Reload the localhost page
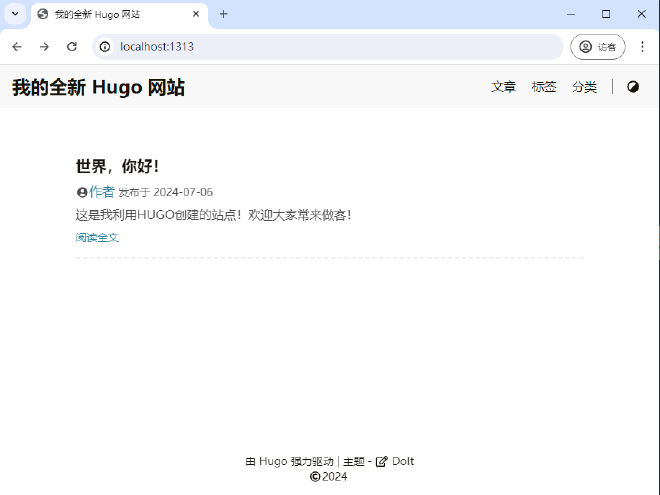Viewport: 660px width, 495px height. pyautogui.click(x=72, y=47)
